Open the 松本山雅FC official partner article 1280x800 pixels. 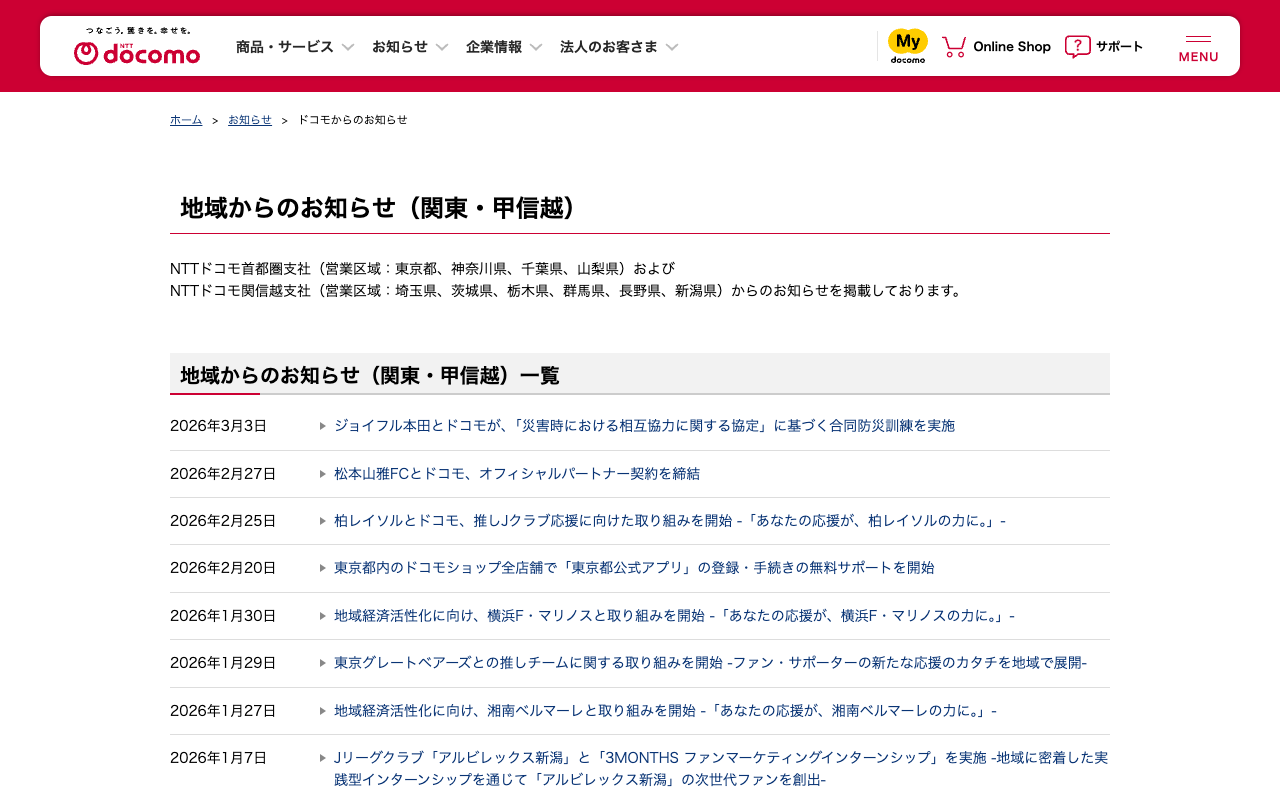[517, 474]
